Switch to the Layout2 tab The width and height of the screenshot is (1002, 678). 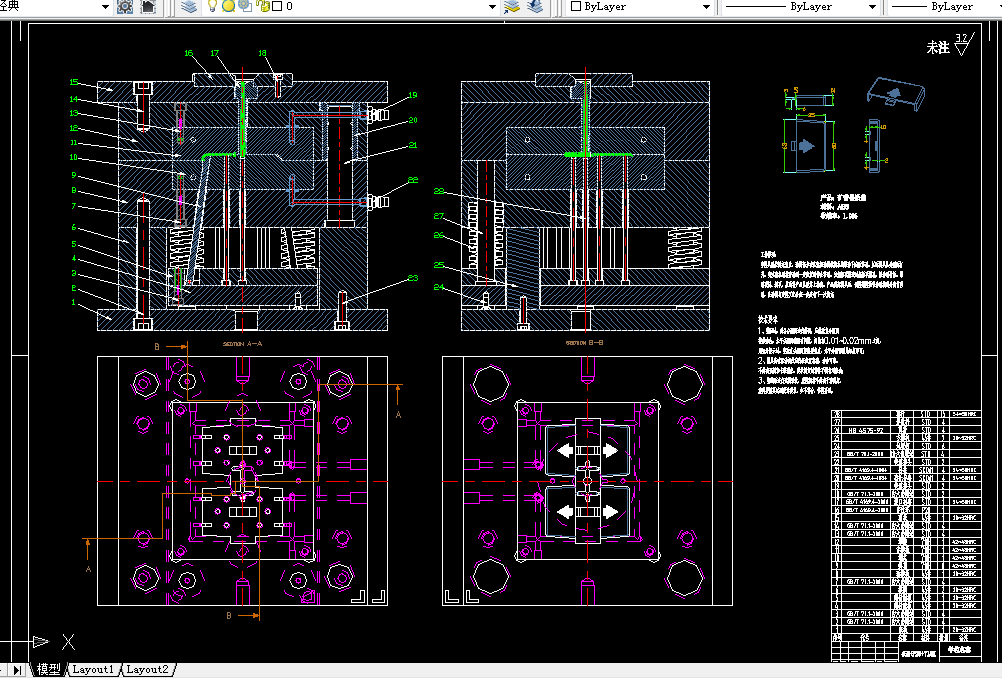click(147, 670)
